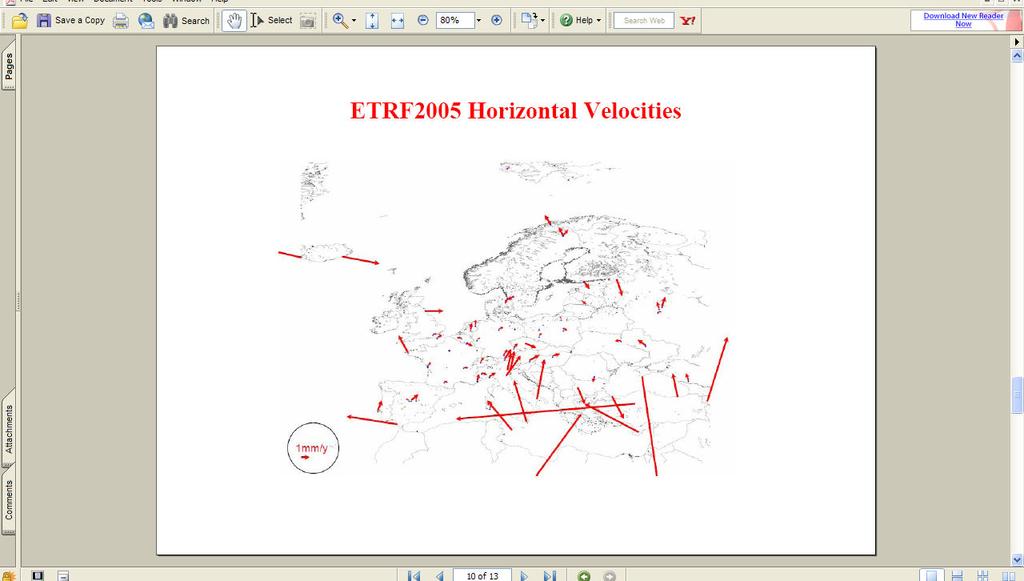Click the Fit Width icon
Viewport: 1024px width, 581px height.
tap(397, 21)
